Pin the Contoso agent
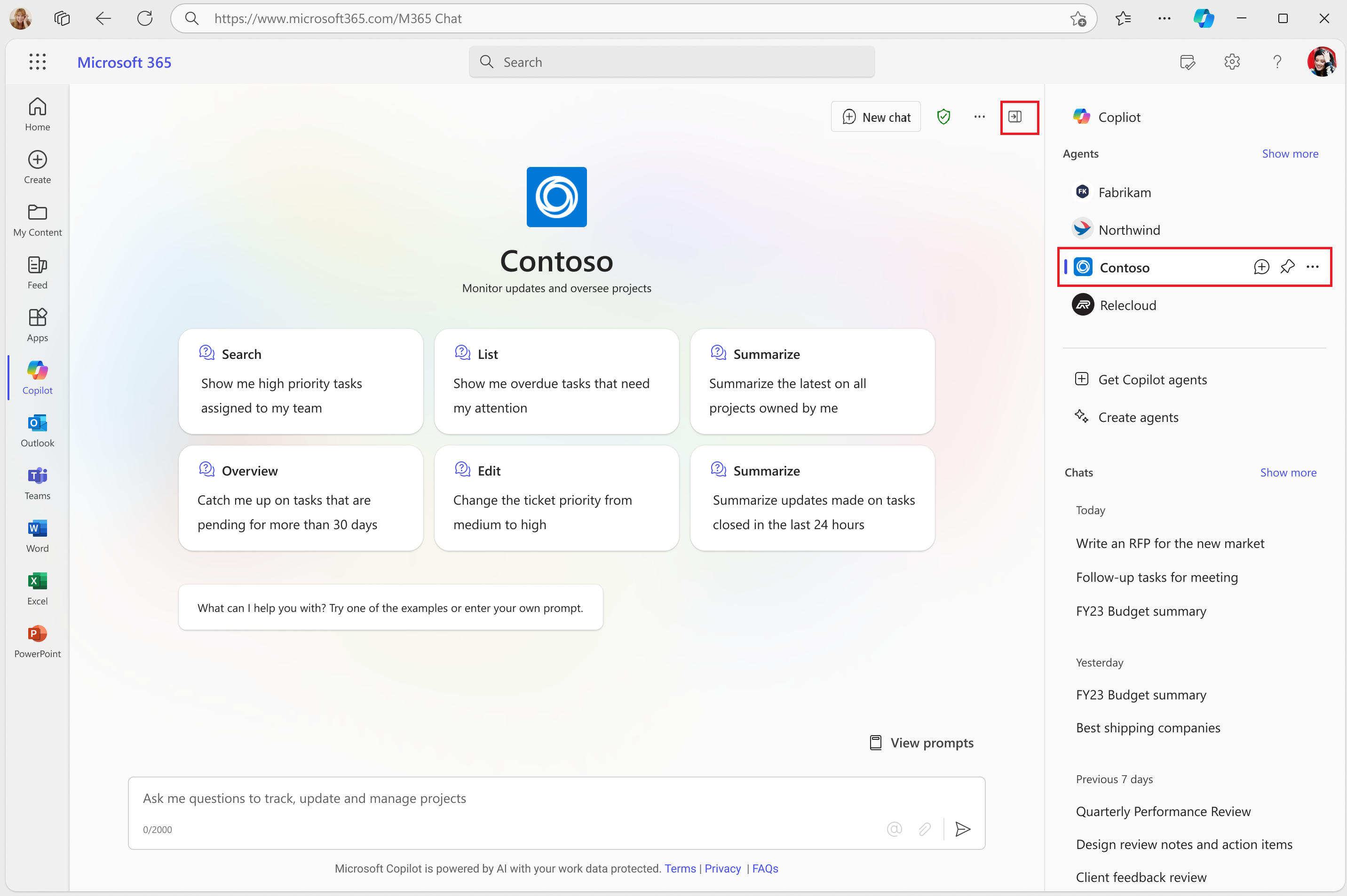Screen dimensions: 1347x896 click(x=1287, y=267)
